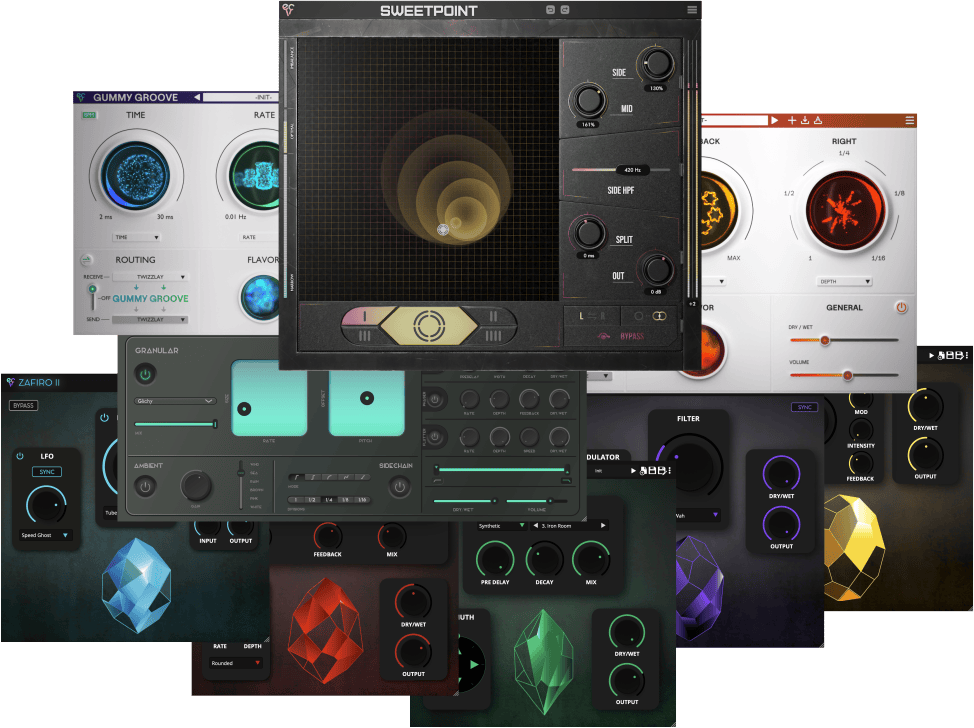Screen dimensions: 974x728
Task: Open the SEND Twizzlay dropdown
Action: coord(150,319)
